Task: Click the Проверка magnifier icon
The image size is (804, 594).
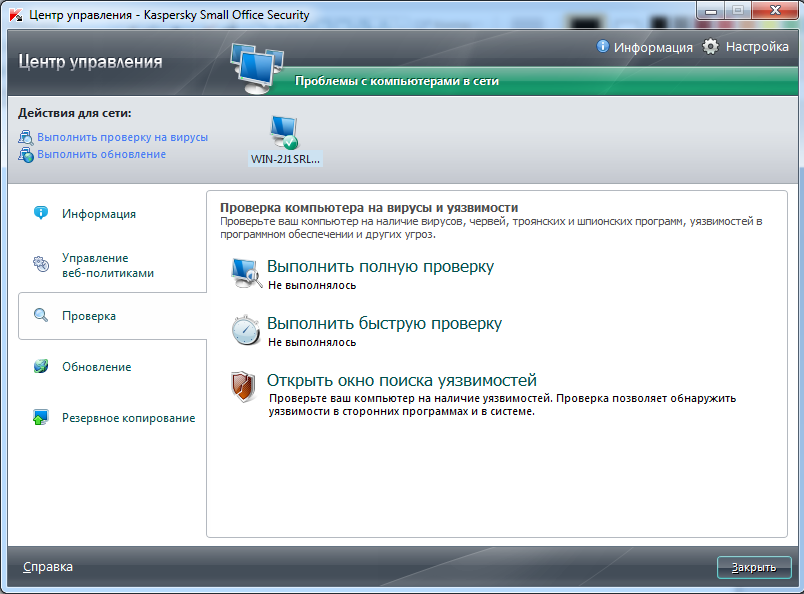Action: pos(41,315)
